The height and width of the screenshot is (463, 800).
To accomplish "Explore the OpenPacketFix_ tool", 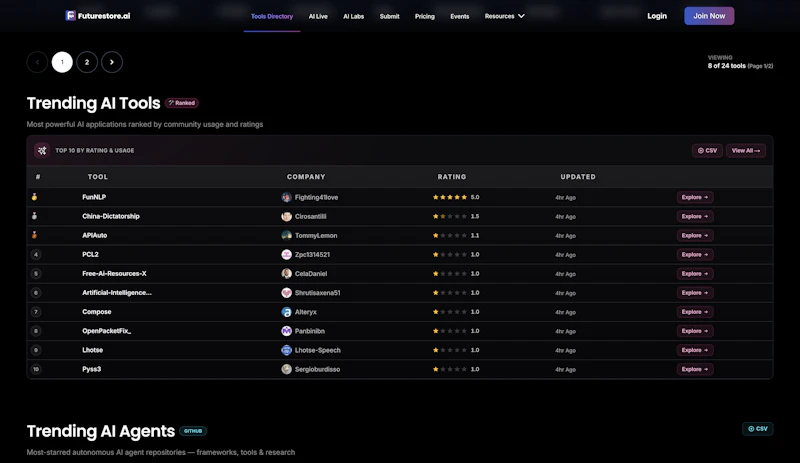I will click(695, 331).
